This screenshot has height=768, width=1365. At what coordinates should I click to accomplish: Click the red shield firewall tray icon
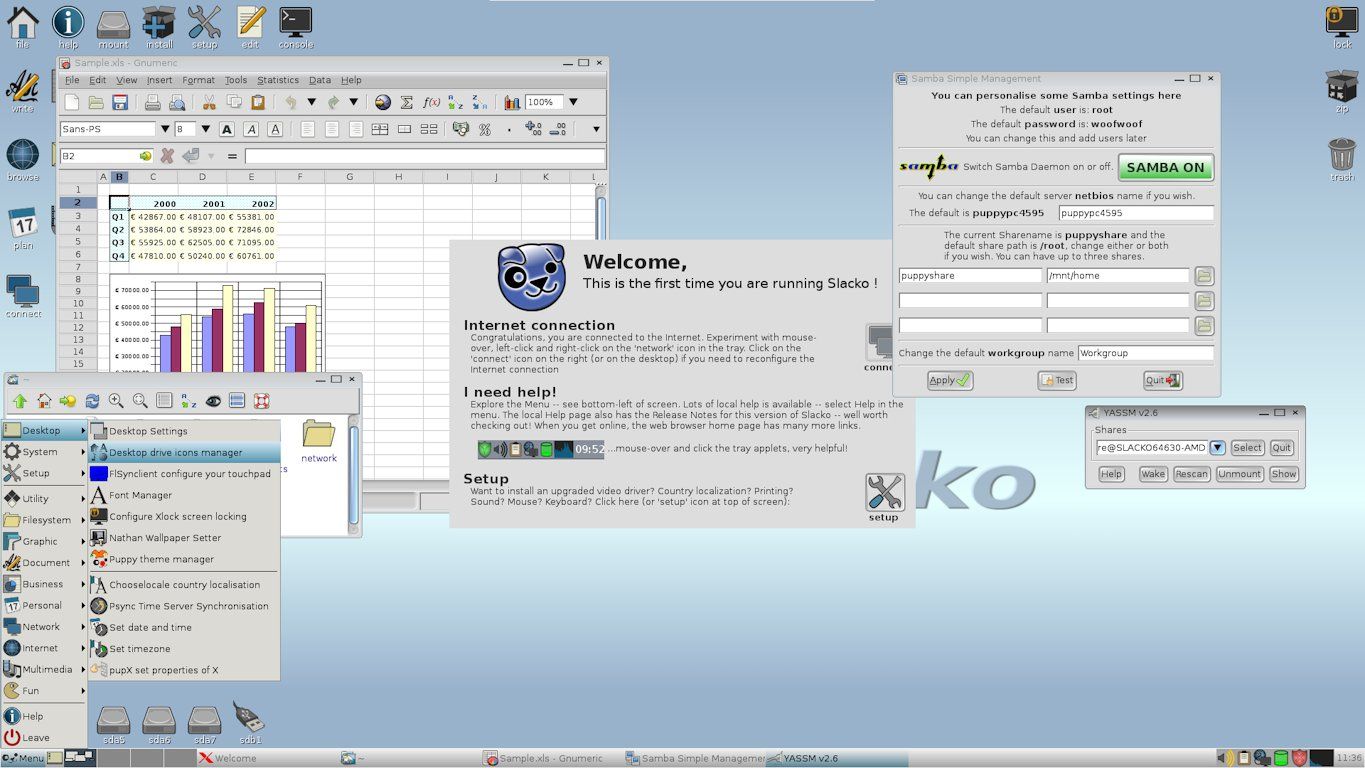(1298, 758)
